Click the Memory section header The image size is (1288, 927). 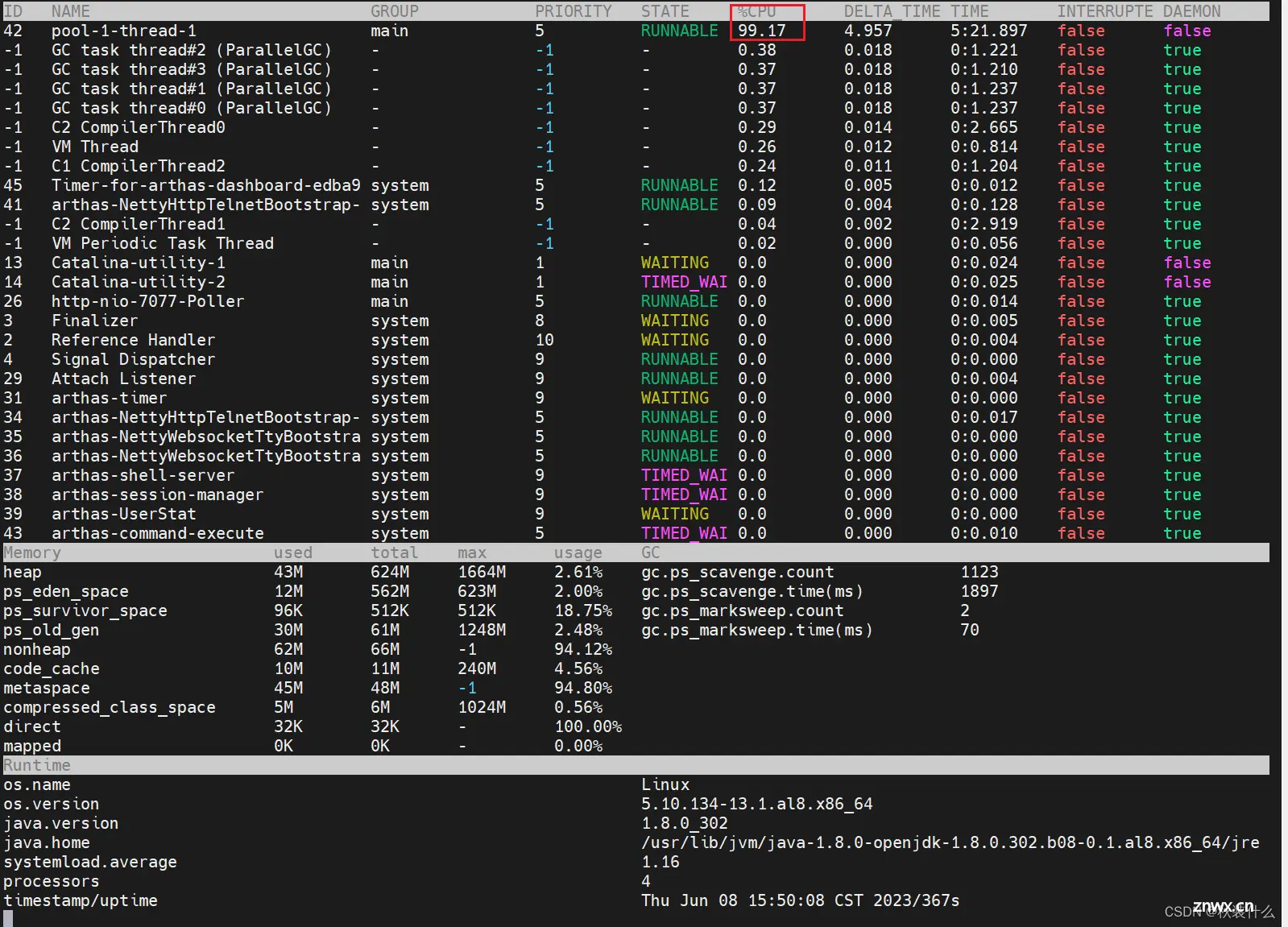32,552
